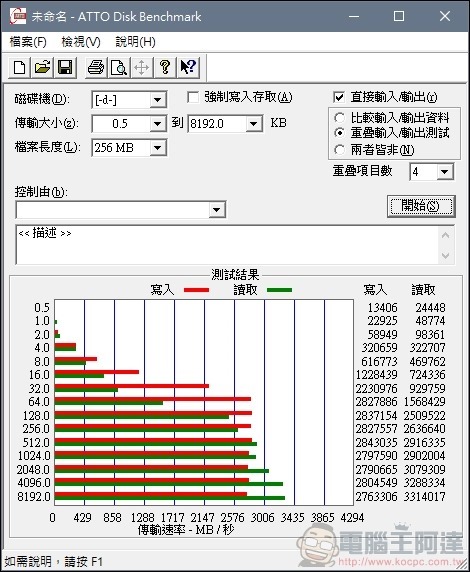Click the red 寫入 legend swatch
This screenshot has height=572, width=470.
click(196, 290)
